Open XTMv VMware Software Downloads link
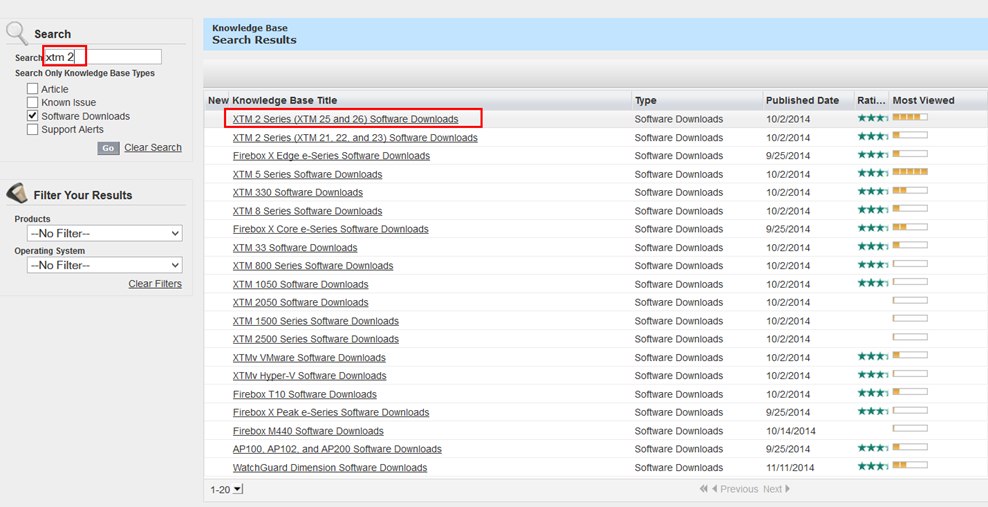The image size is (988, 507). [x=309, y=358]
